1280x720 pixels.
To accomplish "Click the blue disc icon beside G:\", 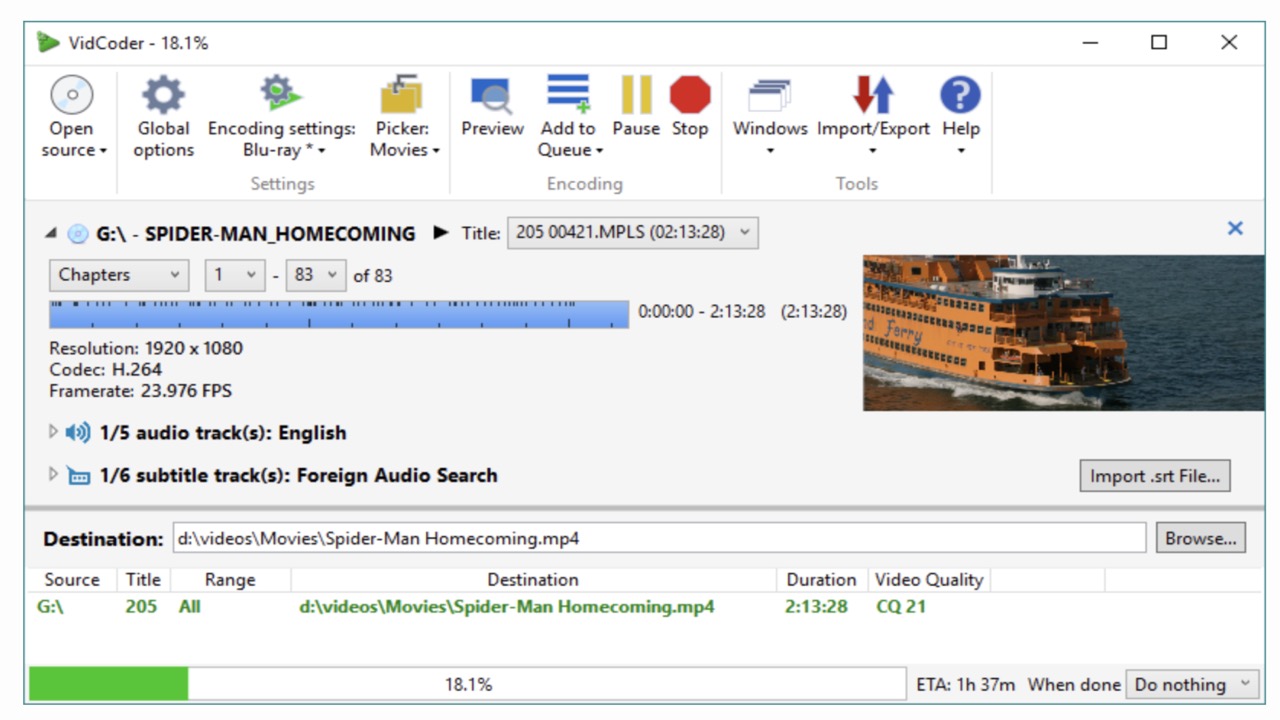I will pos(78,234).
